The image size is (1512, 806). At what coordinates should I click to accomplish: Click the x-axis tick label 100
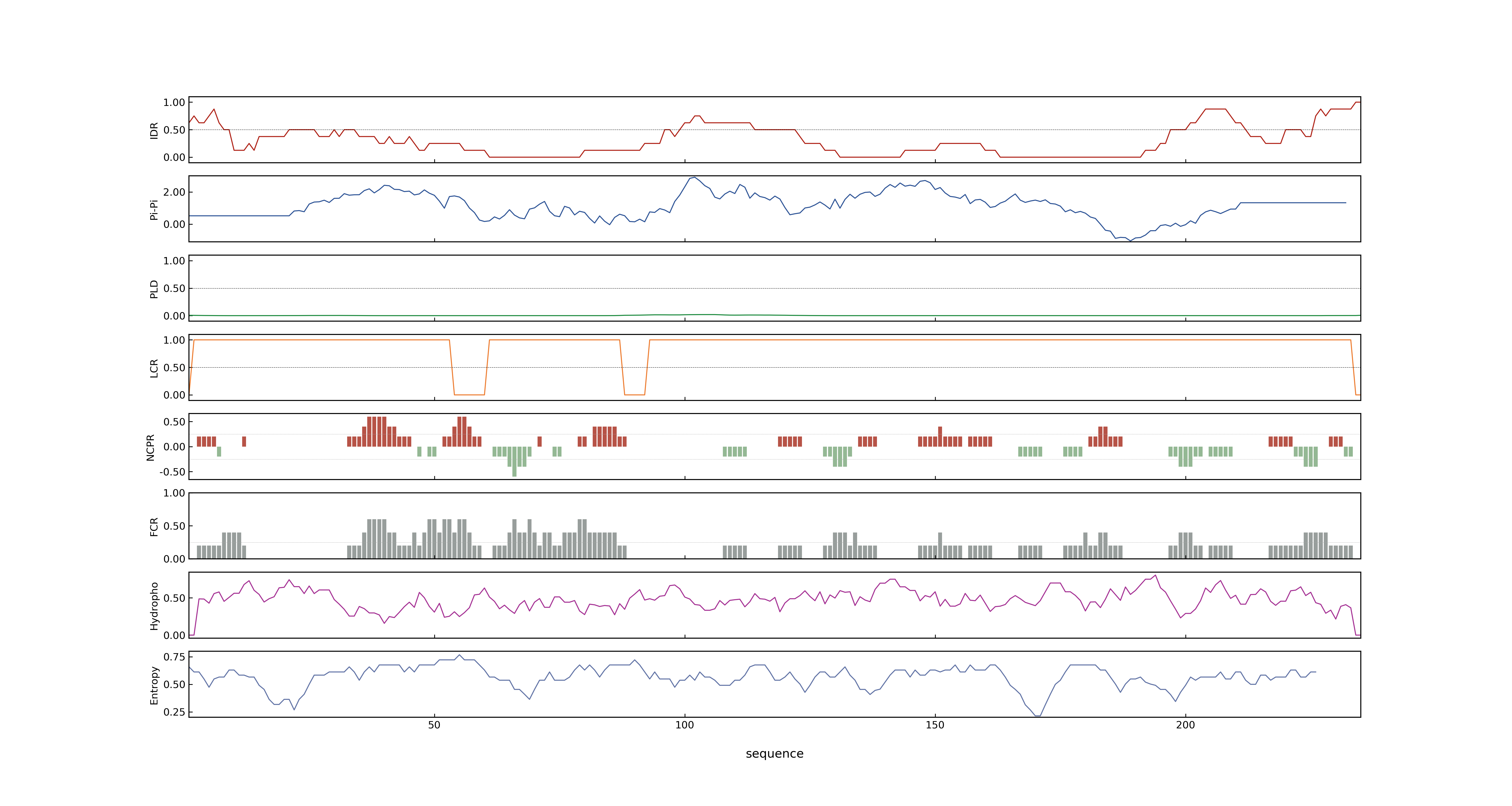[x=684, y=725]
